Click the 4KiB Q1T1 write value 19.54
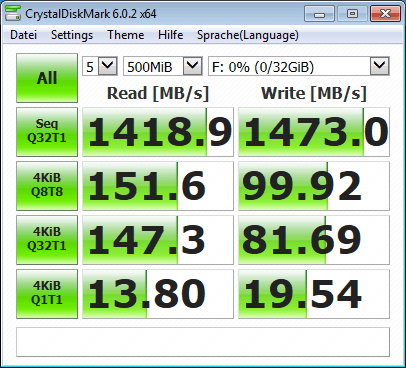This screenshot has width=406, height=368. tap(314, 294)
